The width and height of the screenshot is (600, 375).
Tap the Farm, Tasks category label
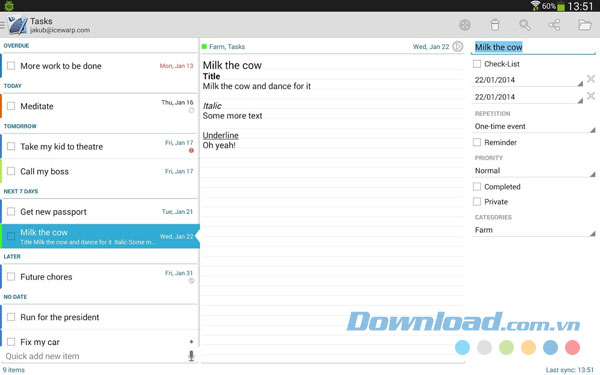(x=227, y=47)
